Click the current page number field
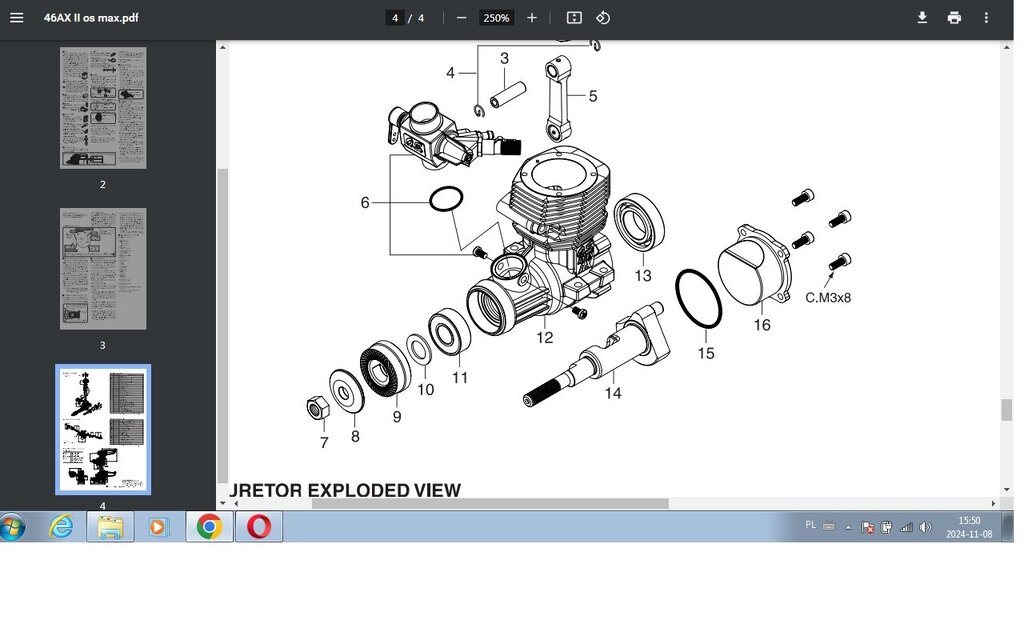 [396, 18]
